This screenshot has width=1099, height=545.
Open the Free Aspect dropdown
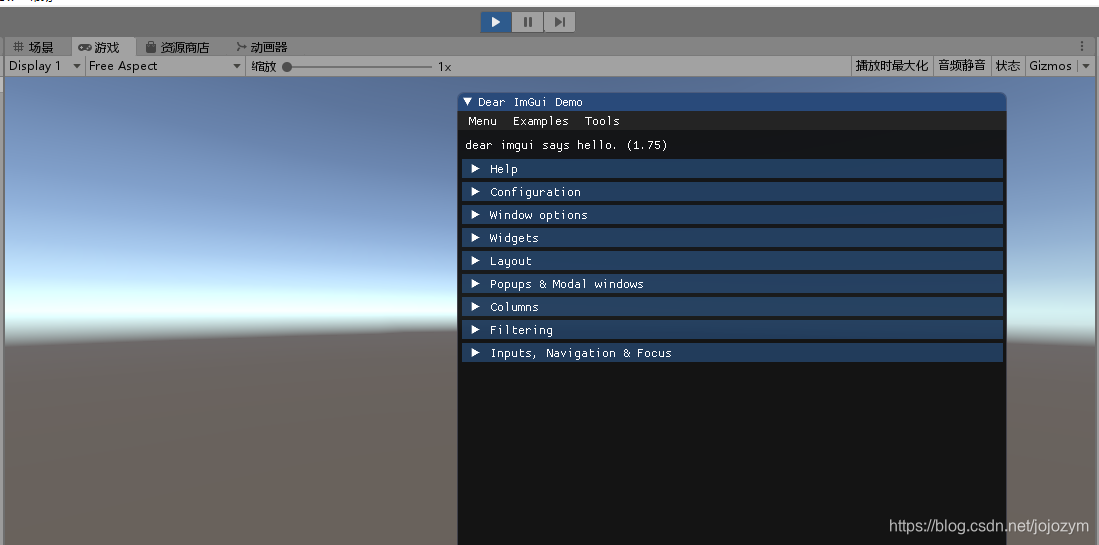(165, 66)
